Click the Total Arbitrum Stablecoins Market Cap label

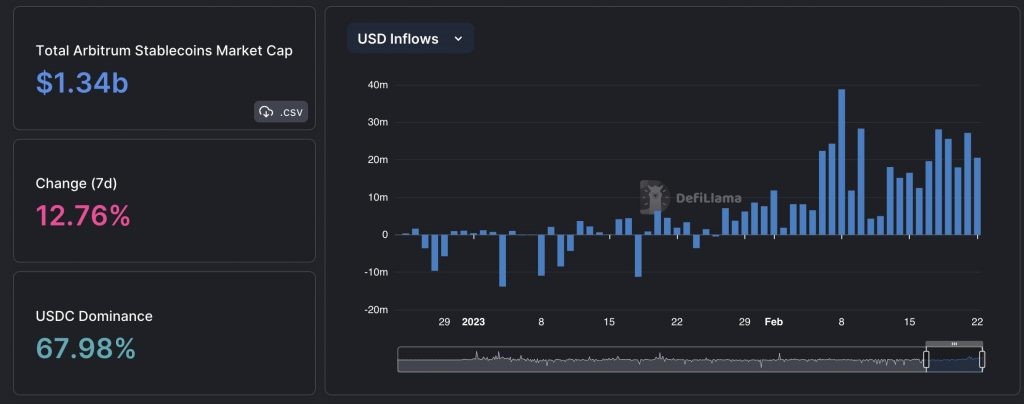[x=164, y=51]
